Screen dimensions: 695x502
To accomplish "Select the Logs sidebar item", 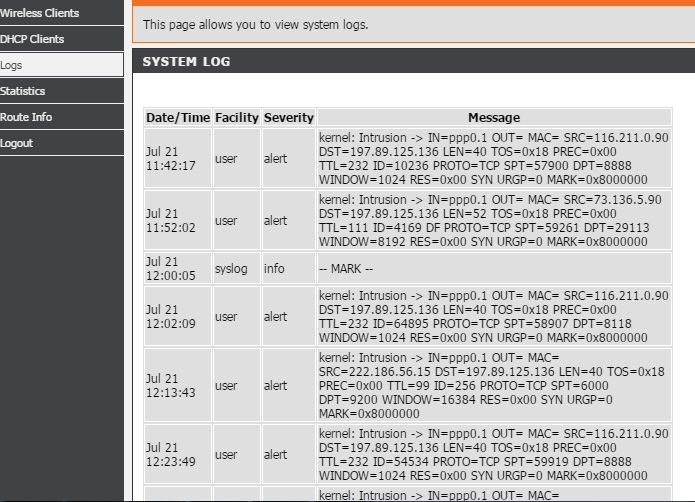I will coord(12,65).
